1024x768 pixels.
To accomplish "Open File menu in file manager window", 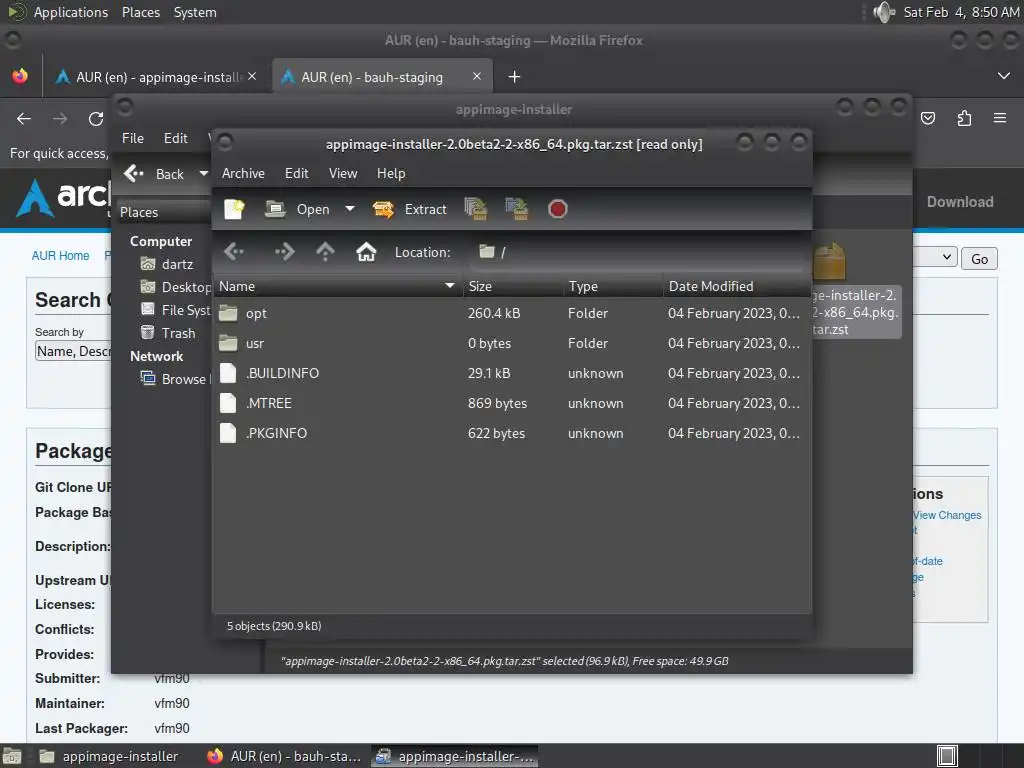I will [x=133, y=138].
